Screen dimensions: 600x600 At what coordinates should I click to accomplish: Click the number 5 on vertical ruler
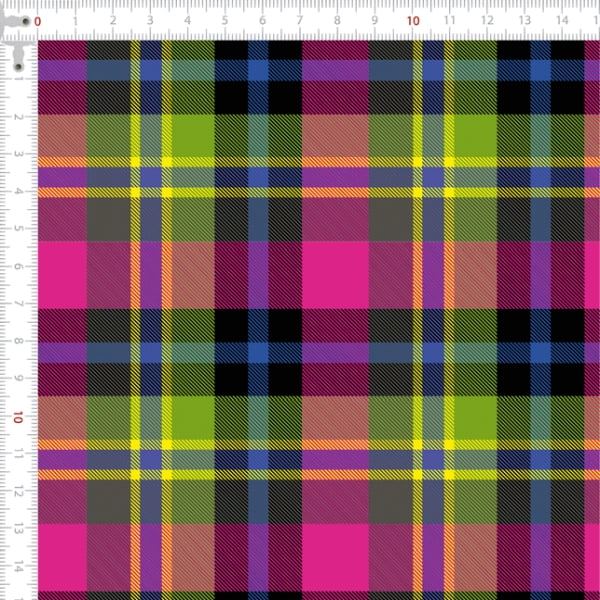18,228
